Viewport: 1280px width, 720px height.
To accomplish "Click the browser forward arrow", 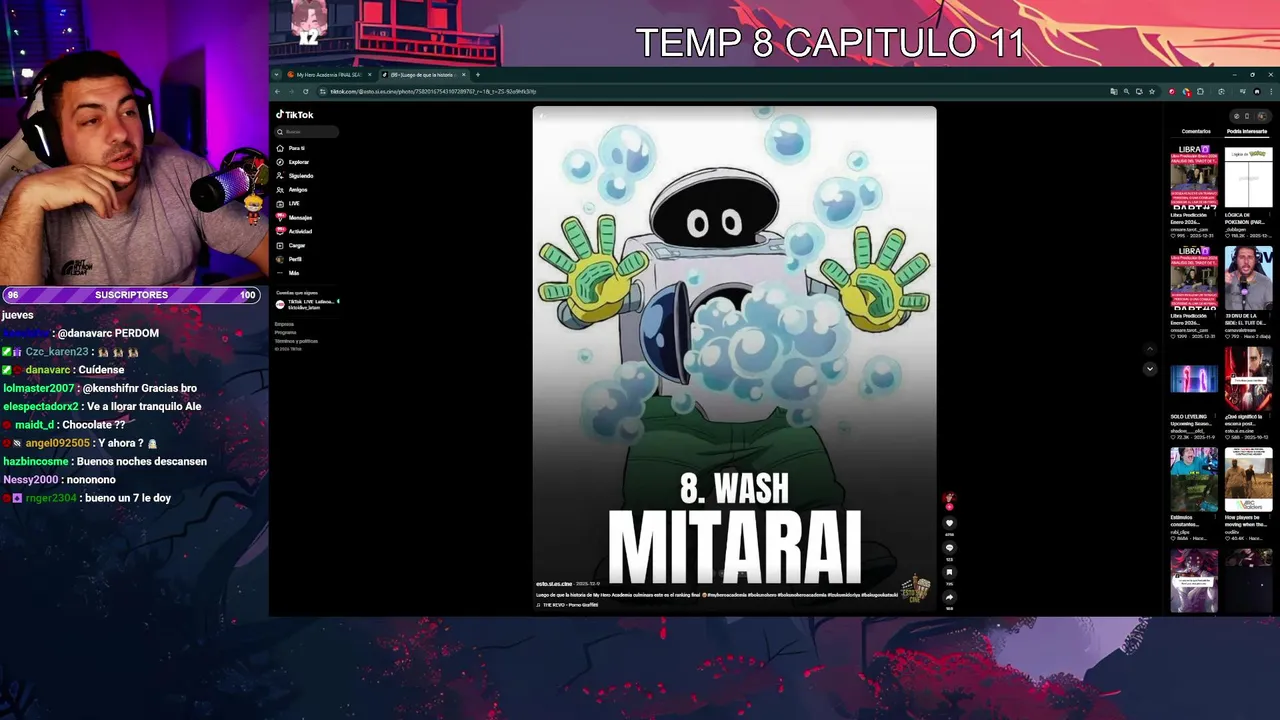I will [292, 91].
